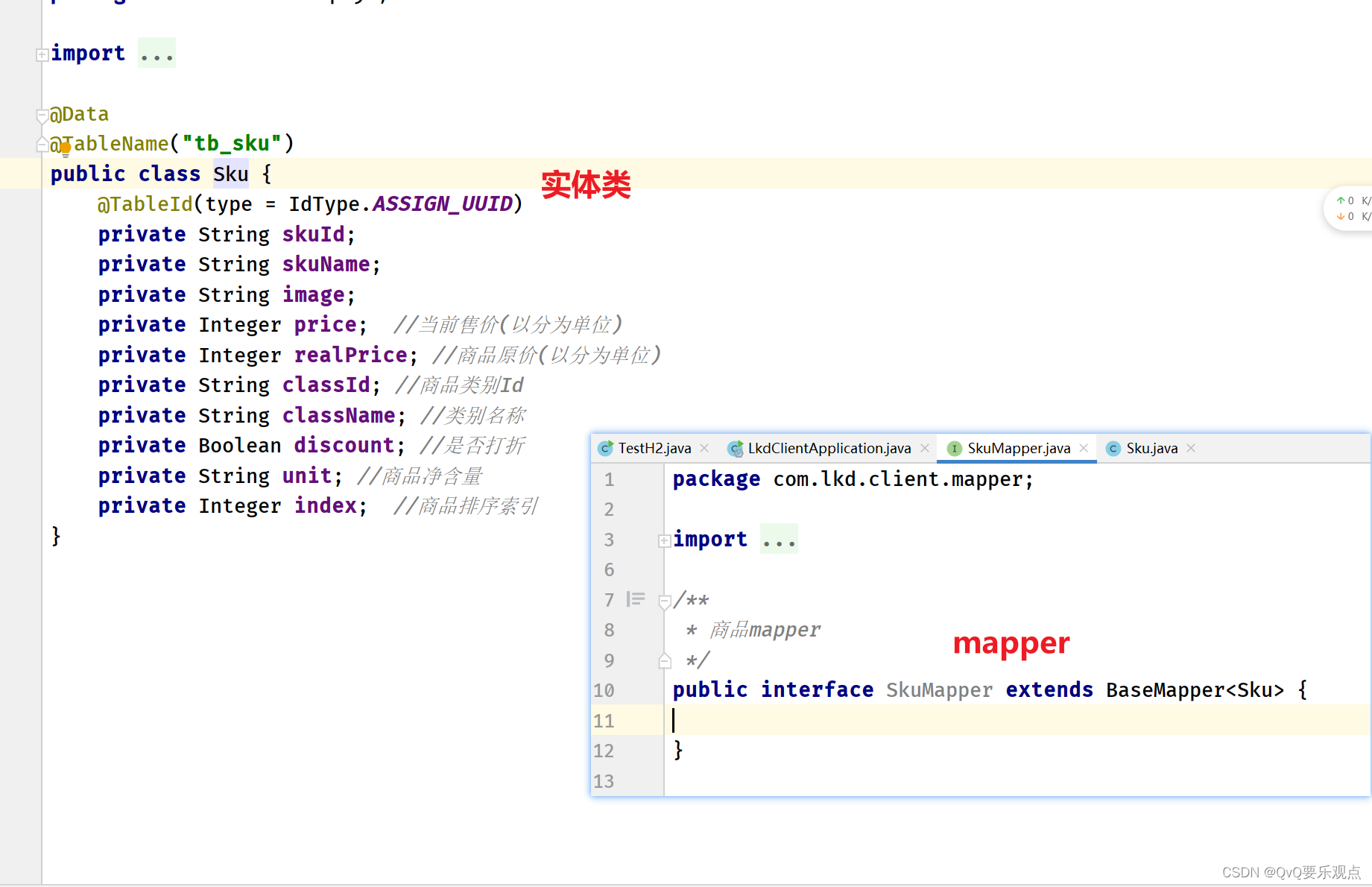The width and height of the screenshot is (1372, 887).
Task: Switch to the LkdClientApplication.java tab
Action: click(829, 448)
